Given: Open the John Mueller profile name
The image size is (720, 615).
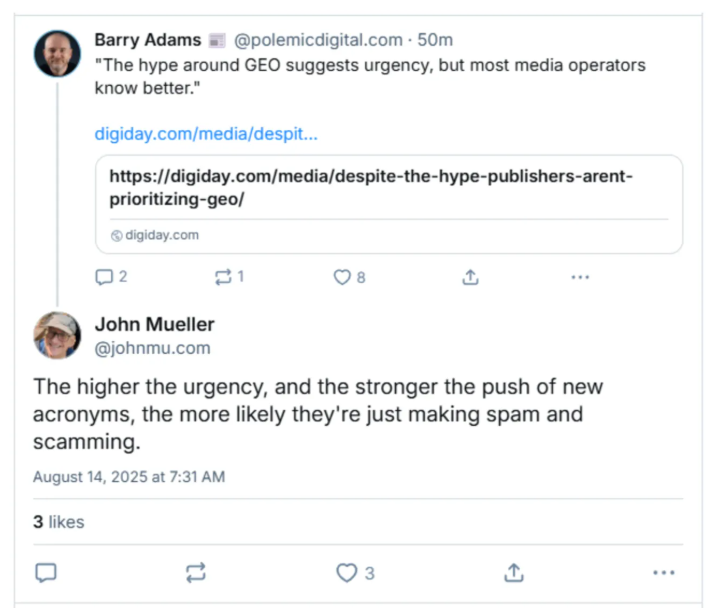Looking at the screenshot, I should [x=154, y=324].
